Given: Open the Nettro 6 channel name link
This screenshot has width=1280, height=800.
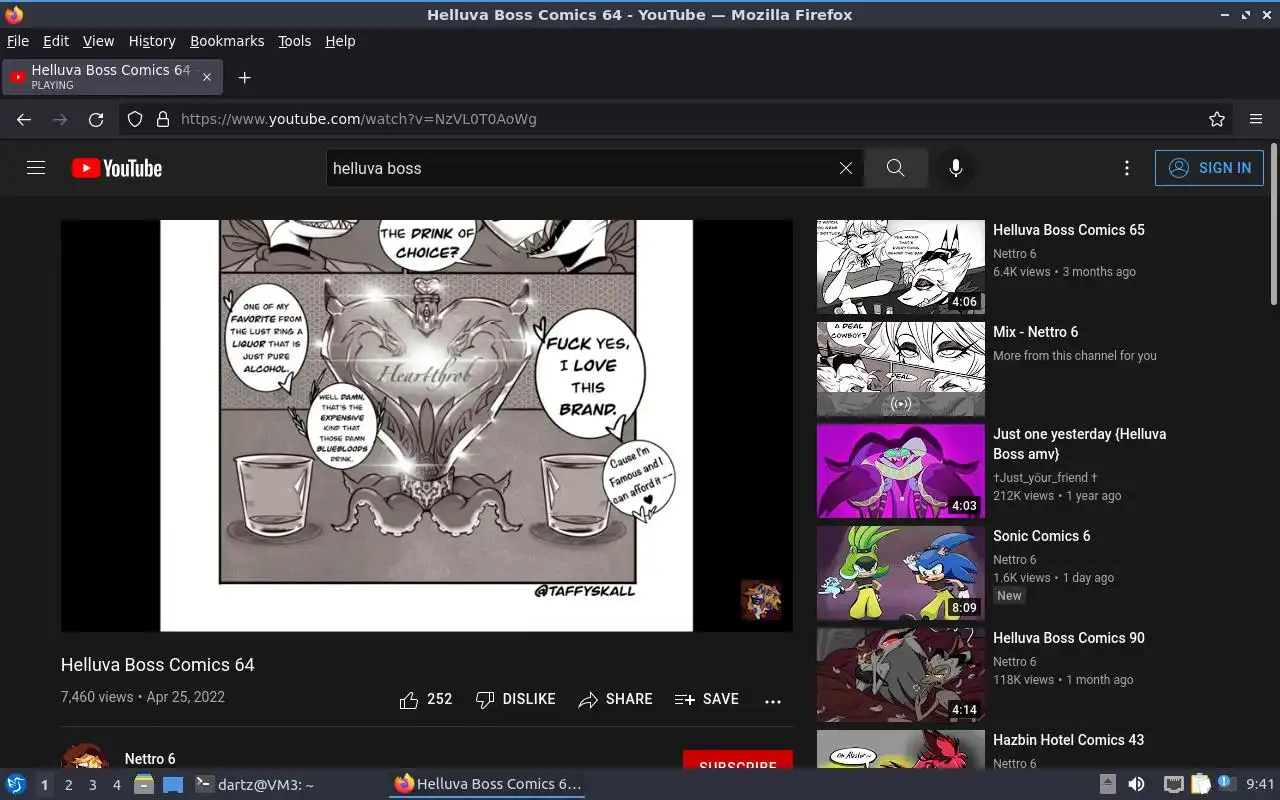Looking at the screenshot, I should tap(150, 759).
